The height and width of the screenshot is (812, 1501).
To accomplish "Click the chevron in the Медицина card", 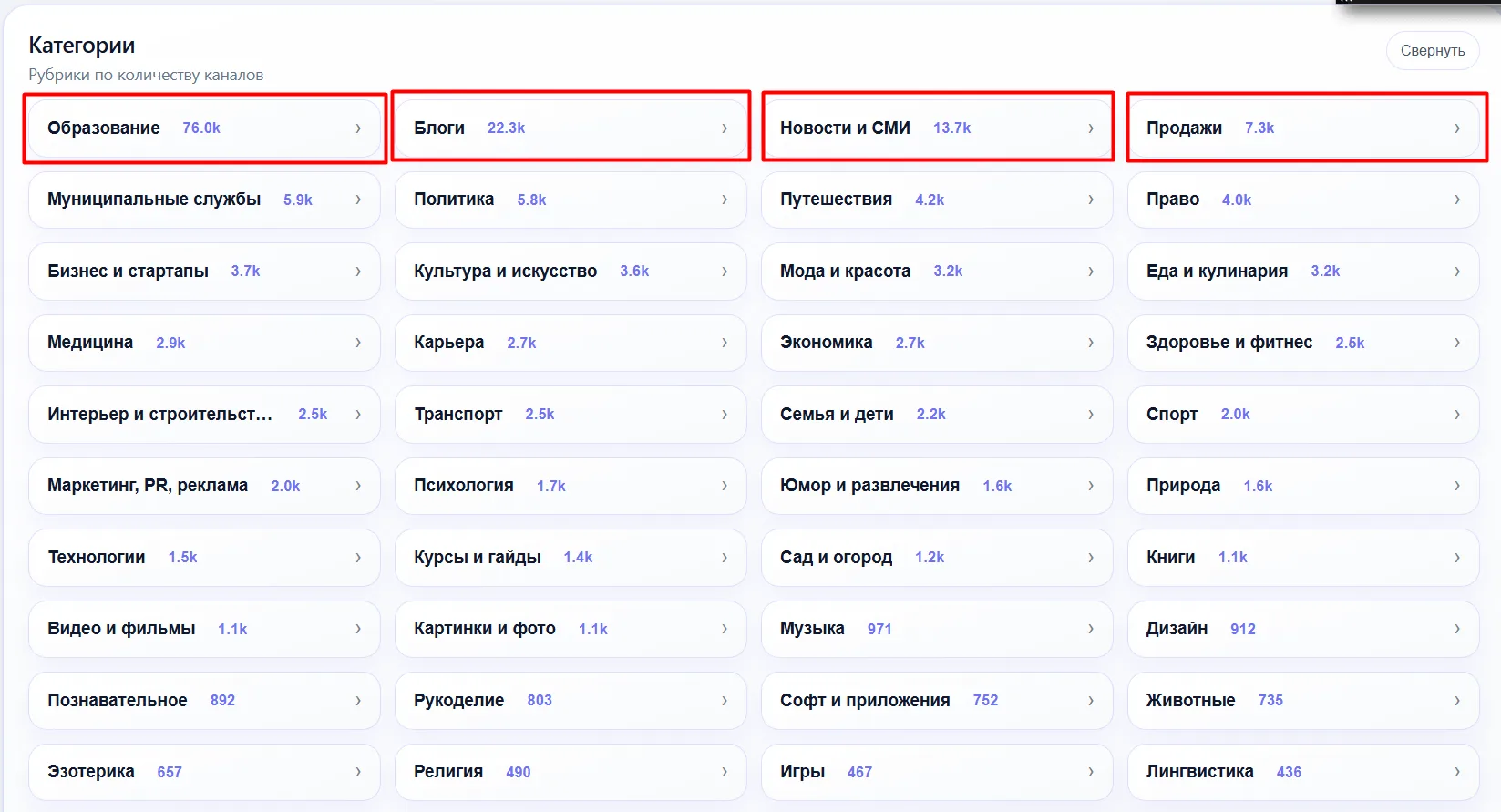I will 358,343.
